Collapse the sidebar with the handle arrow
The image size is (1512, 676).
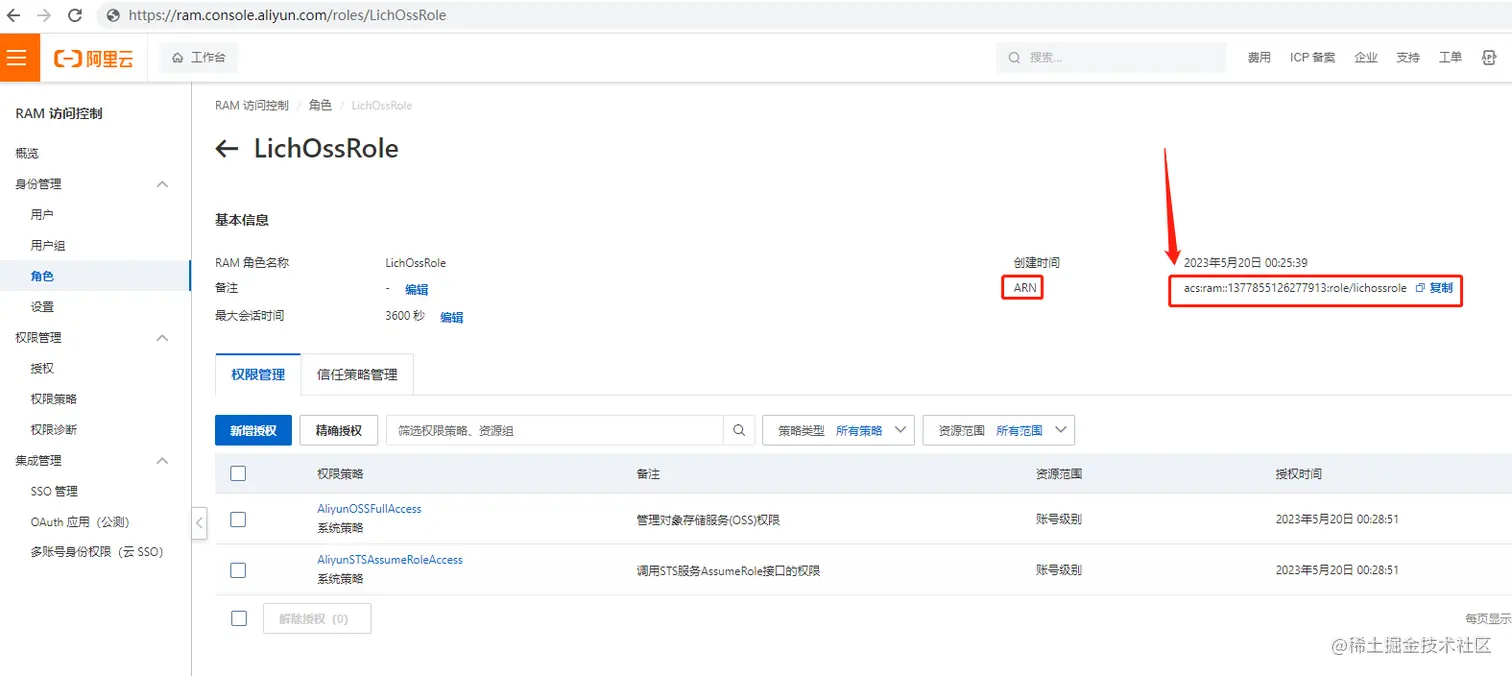pyautogui.click(x=199, y=522)
